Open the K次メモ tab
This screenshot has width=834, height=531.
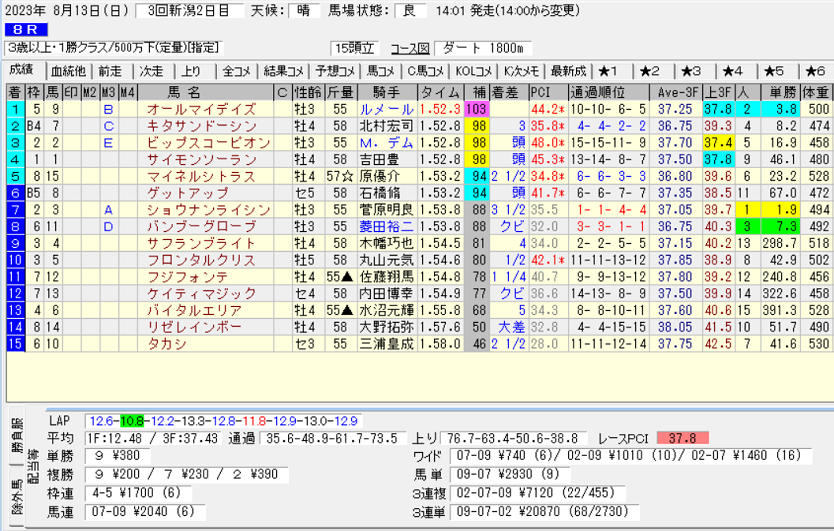point(520,71)
